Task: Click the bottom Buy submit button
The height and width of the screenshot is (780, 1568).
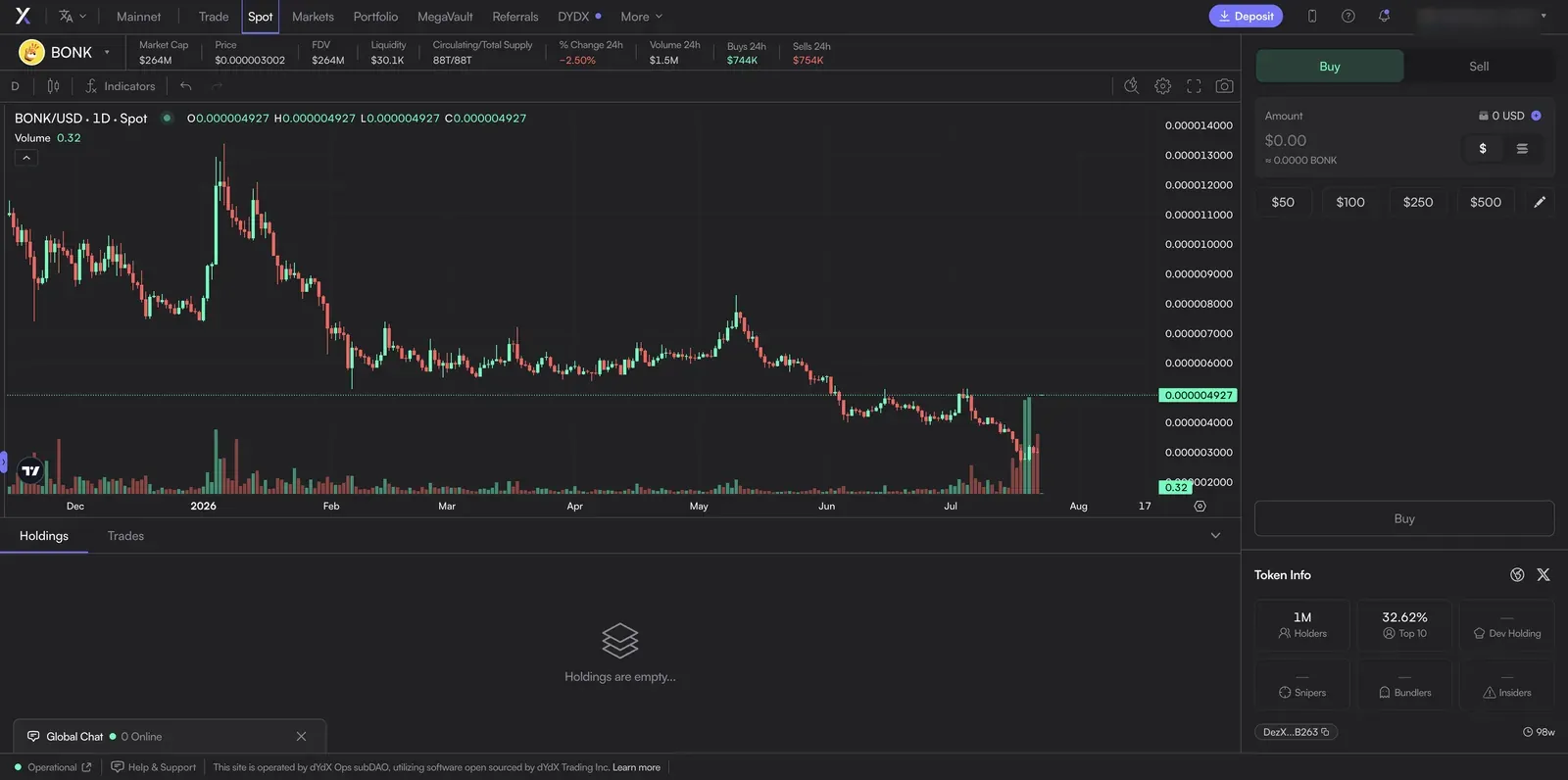Action: 1404,518
